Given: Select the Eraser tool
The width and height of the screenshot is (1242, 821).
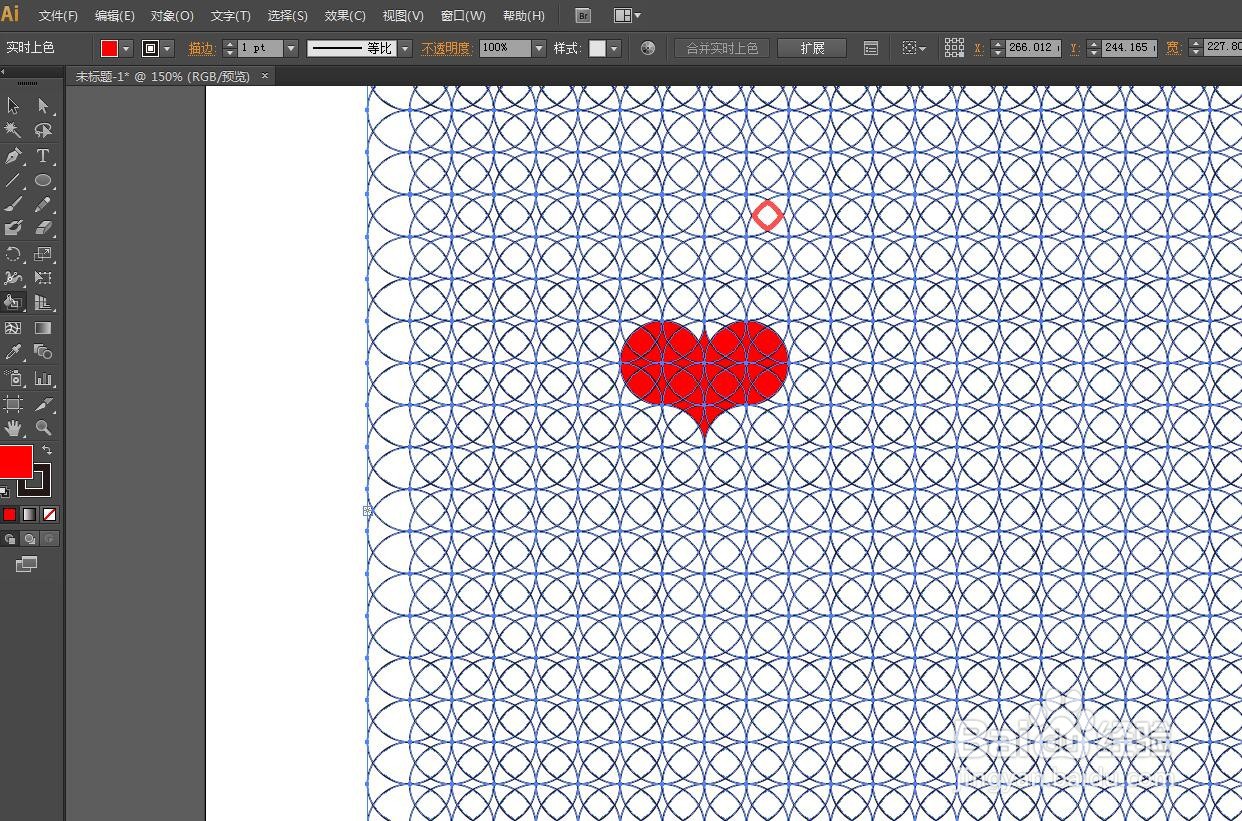Looking at the screenshot, I should 43,229.
